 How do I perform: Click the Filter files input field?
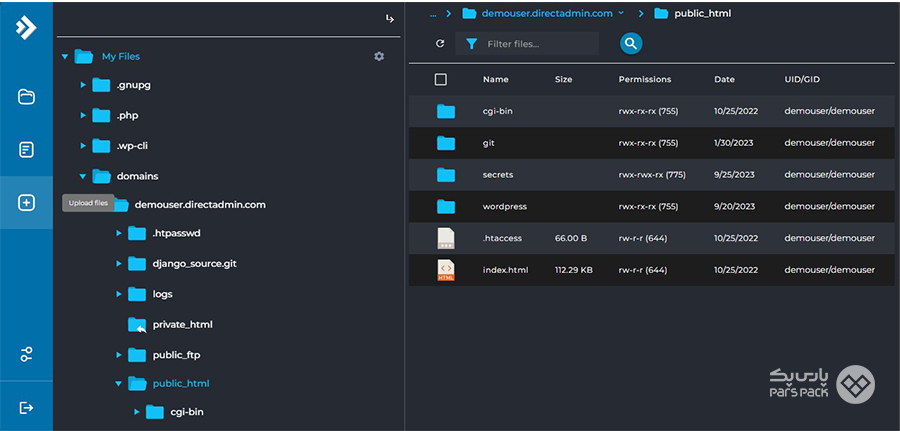(527, 44)
